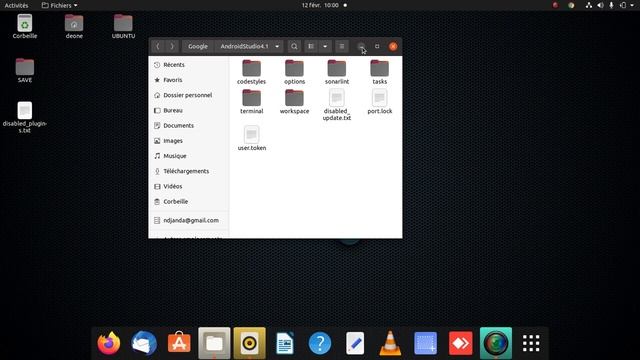
Task: Select the options folder
Action: coord(294,72)
